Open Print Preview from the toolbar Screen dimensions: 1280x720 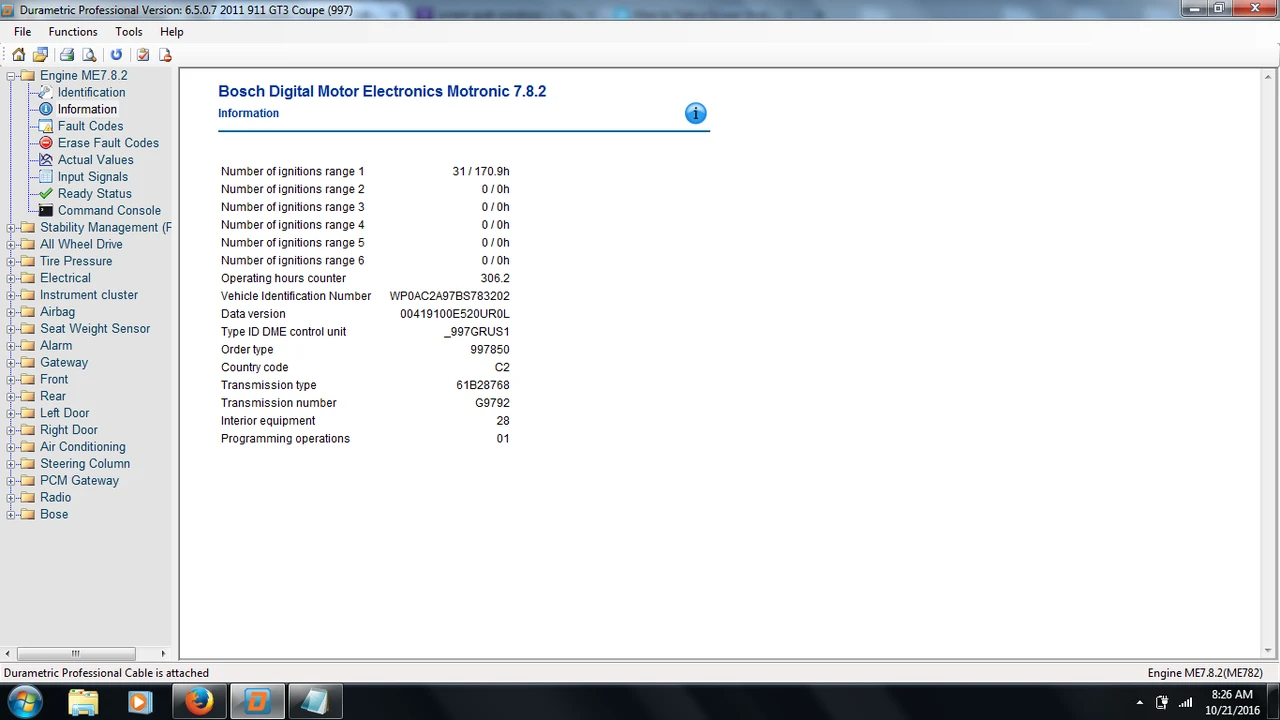[89, 55]
